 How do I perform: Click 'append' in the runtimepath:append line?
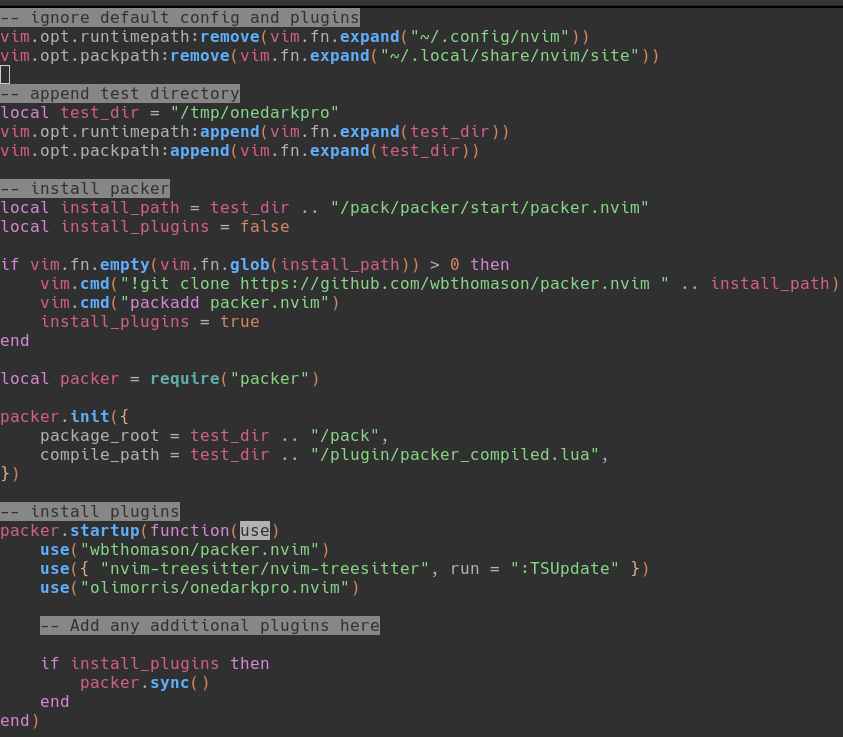(x=230, y=132)
